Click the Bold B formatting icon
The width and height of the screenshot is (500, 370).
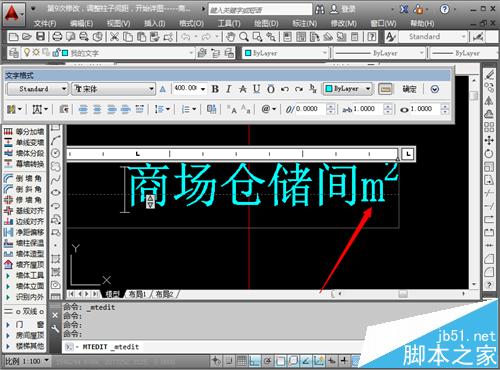coord(215,89)
